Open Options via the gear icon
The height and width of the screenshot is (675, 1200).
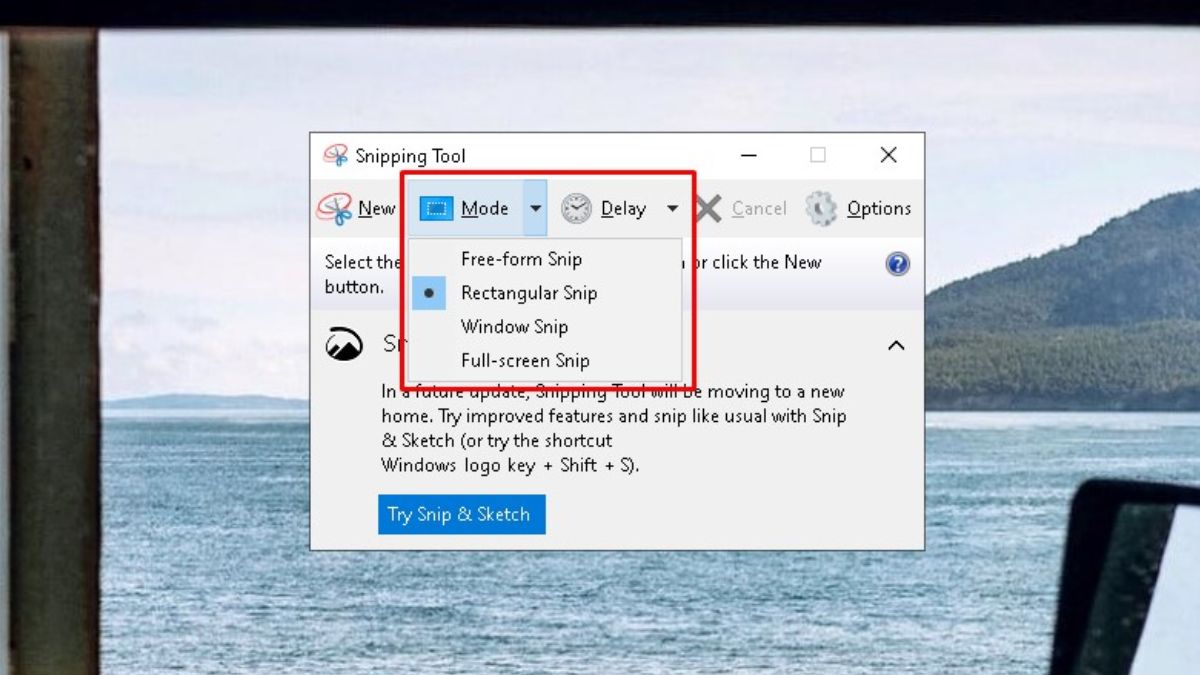[x=821, y=208]
